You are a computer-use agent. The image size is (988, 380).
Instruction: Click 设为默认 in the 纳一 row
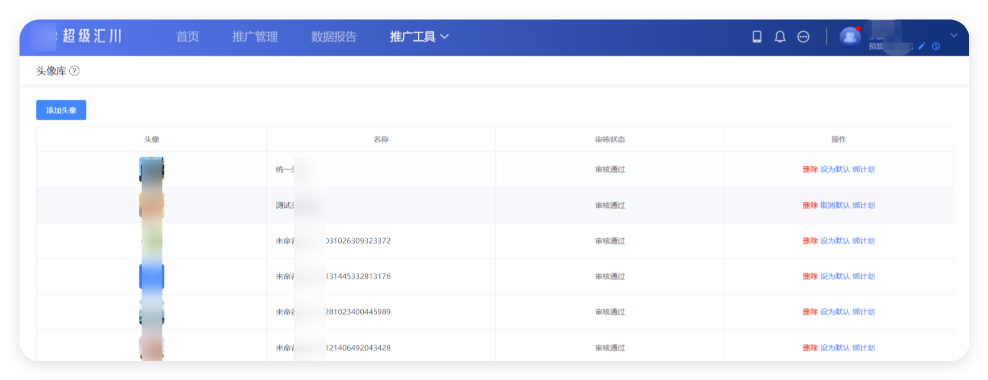(x=835, y=170)
